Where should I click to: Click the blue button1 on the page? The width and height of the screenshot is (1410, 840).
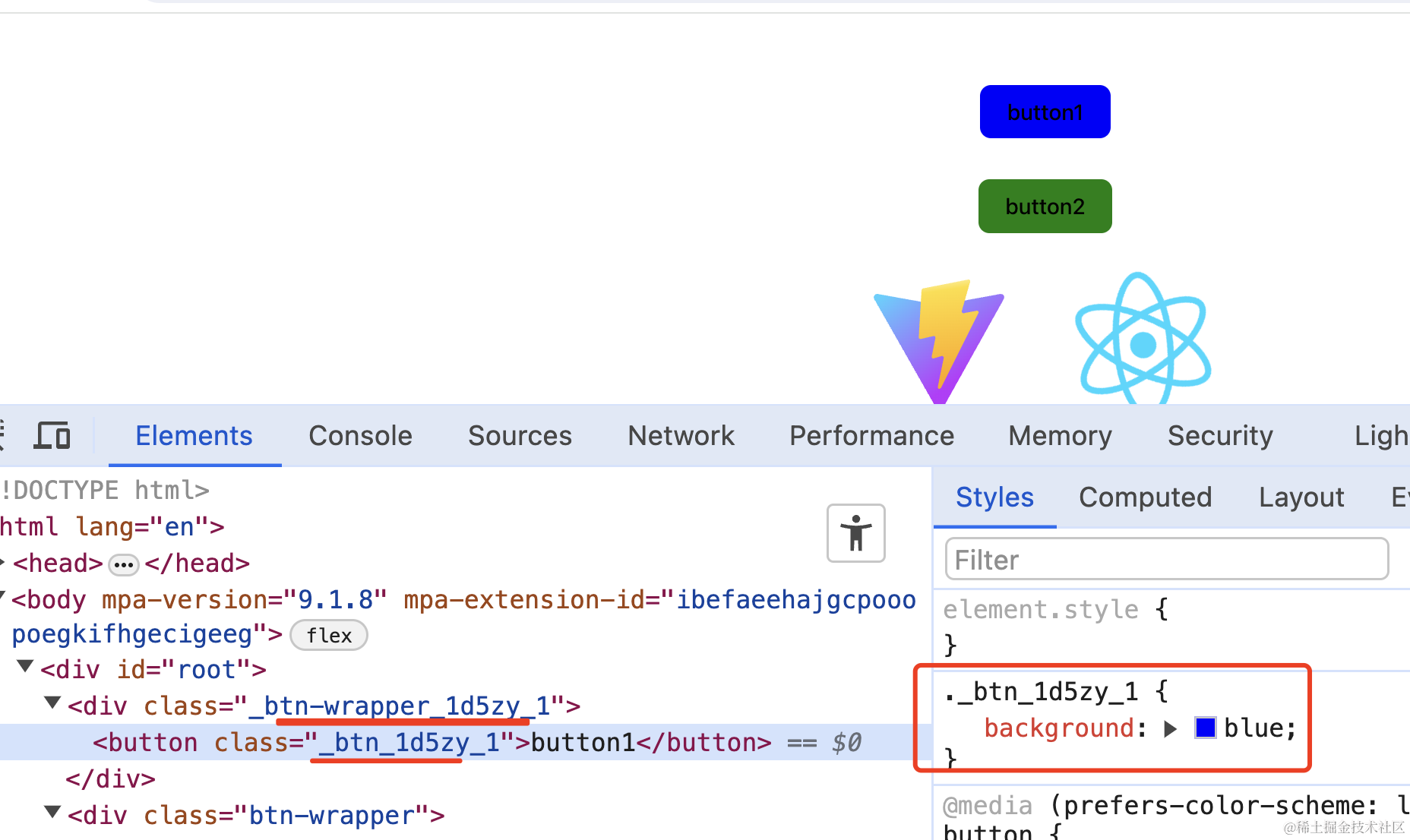(x=1045, y=112)
